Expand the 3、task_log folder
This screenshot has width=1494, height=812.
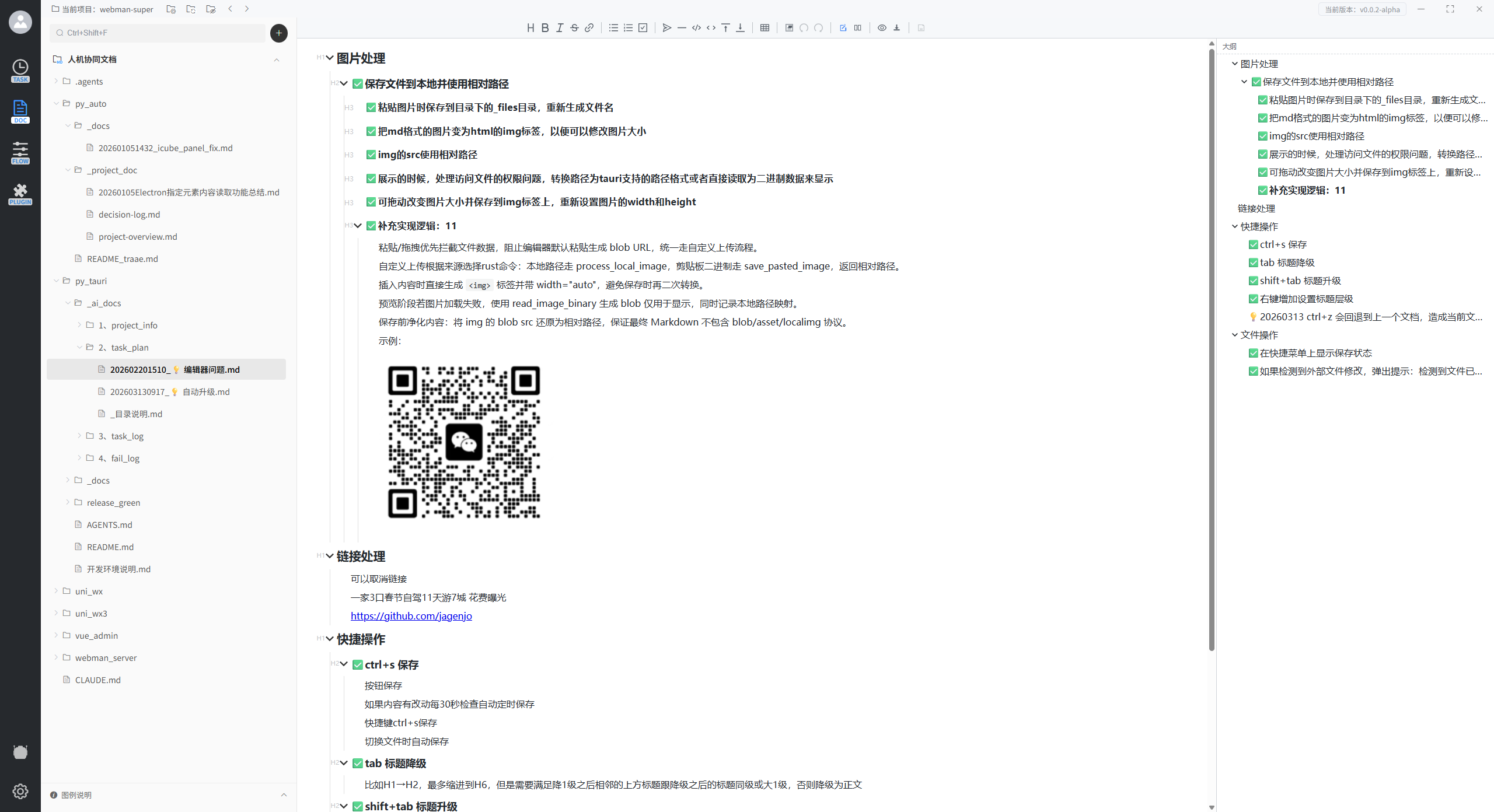point(79,436)
